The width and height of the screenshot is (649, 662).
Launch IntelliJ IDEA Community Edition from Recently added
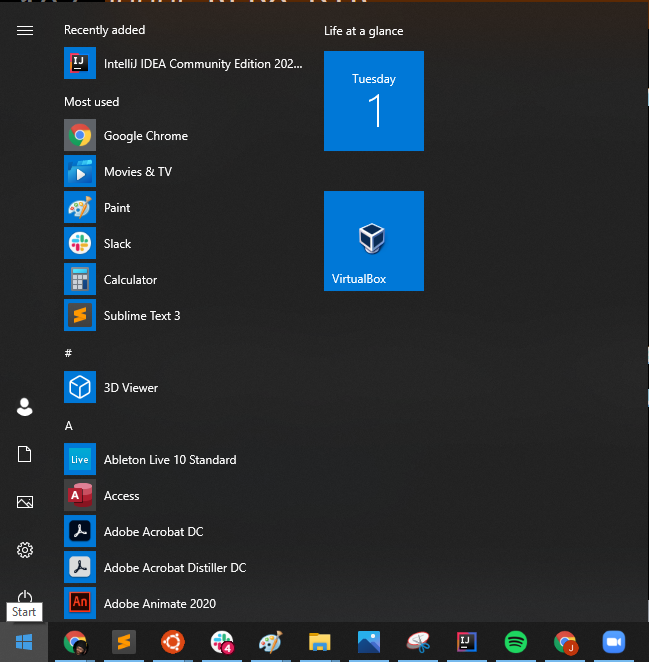click(x=184, y=63)
